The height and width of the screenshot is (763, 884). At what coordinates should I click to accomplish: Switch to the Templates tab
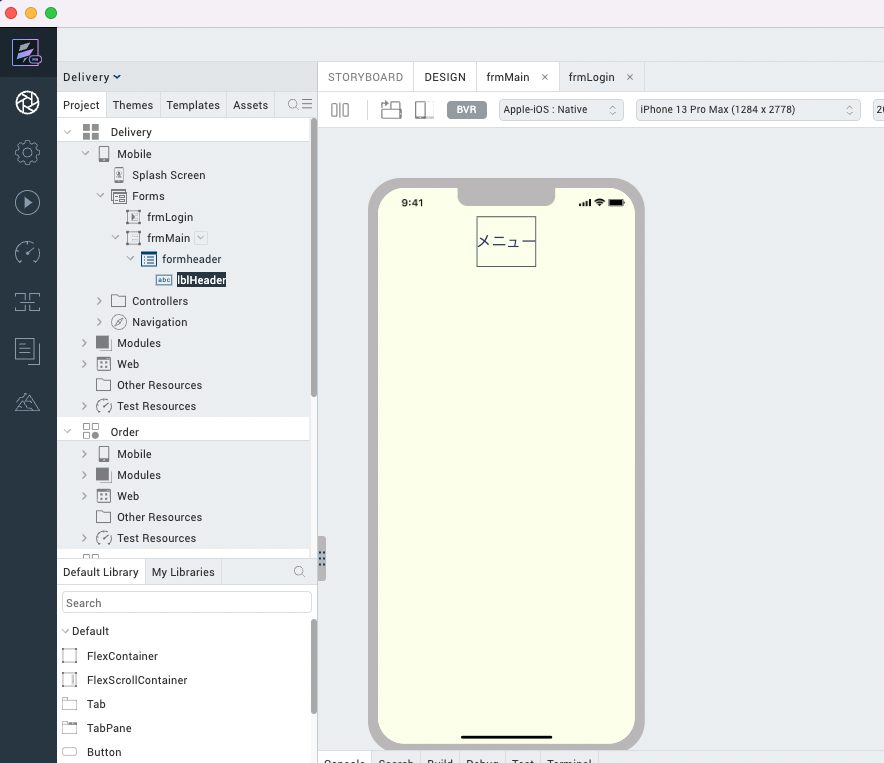193,105
